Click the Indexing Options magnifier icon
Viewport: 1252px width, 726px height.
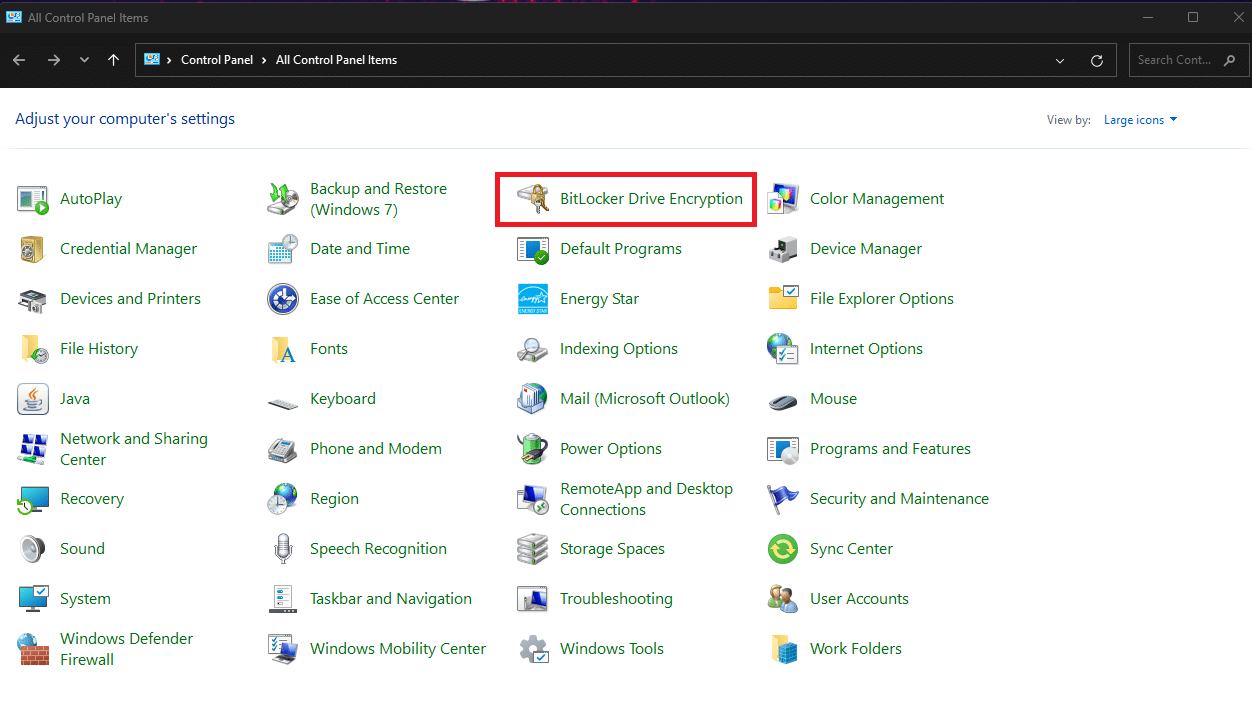coord(533,349)
